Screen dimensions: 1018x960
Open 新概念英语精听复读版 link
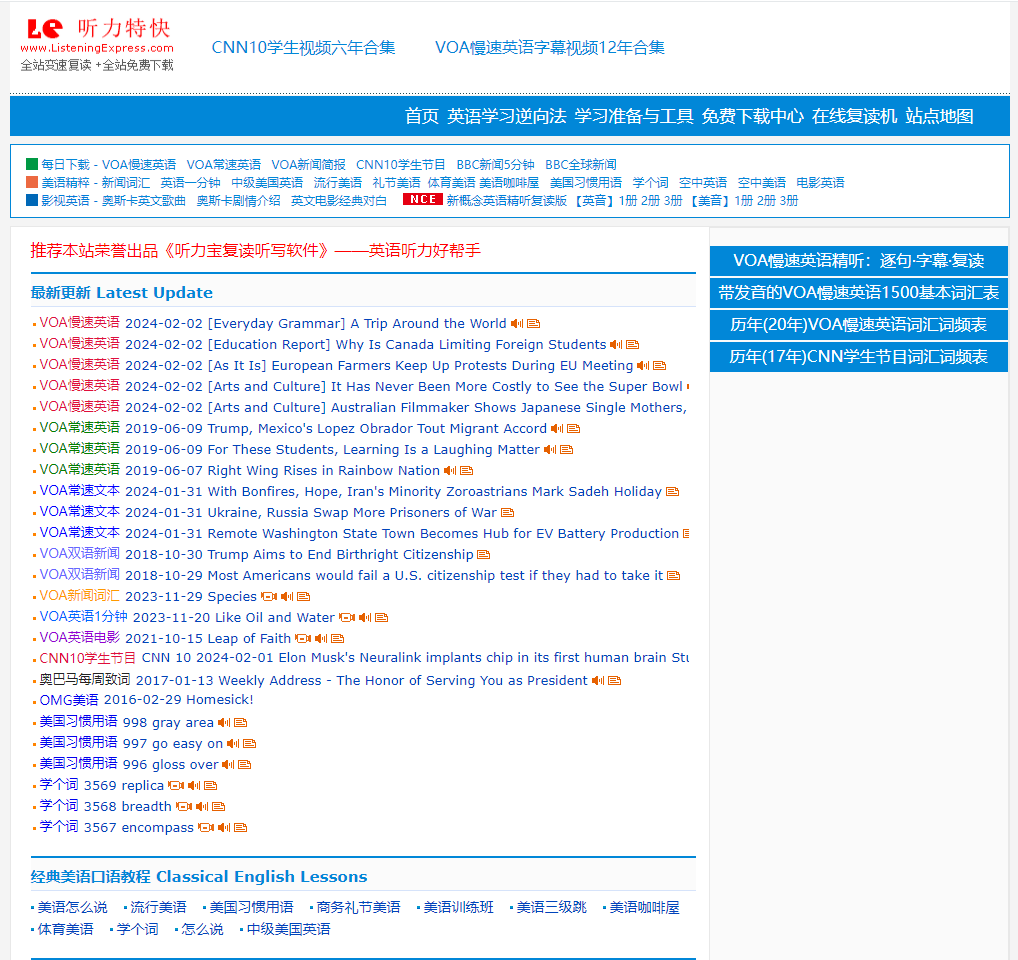506,201
